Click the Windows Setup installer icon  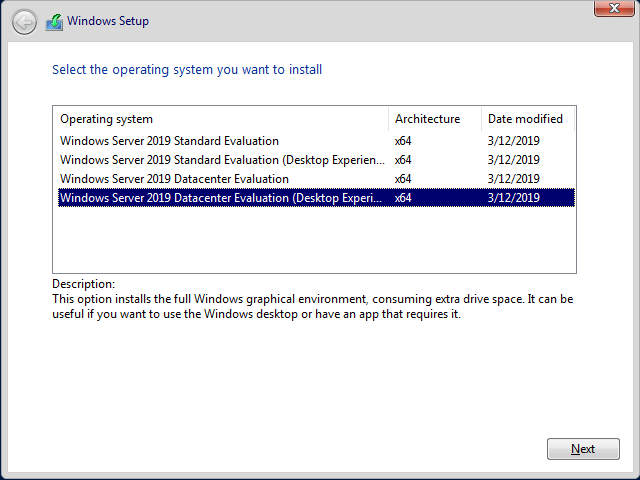(54, 22)
